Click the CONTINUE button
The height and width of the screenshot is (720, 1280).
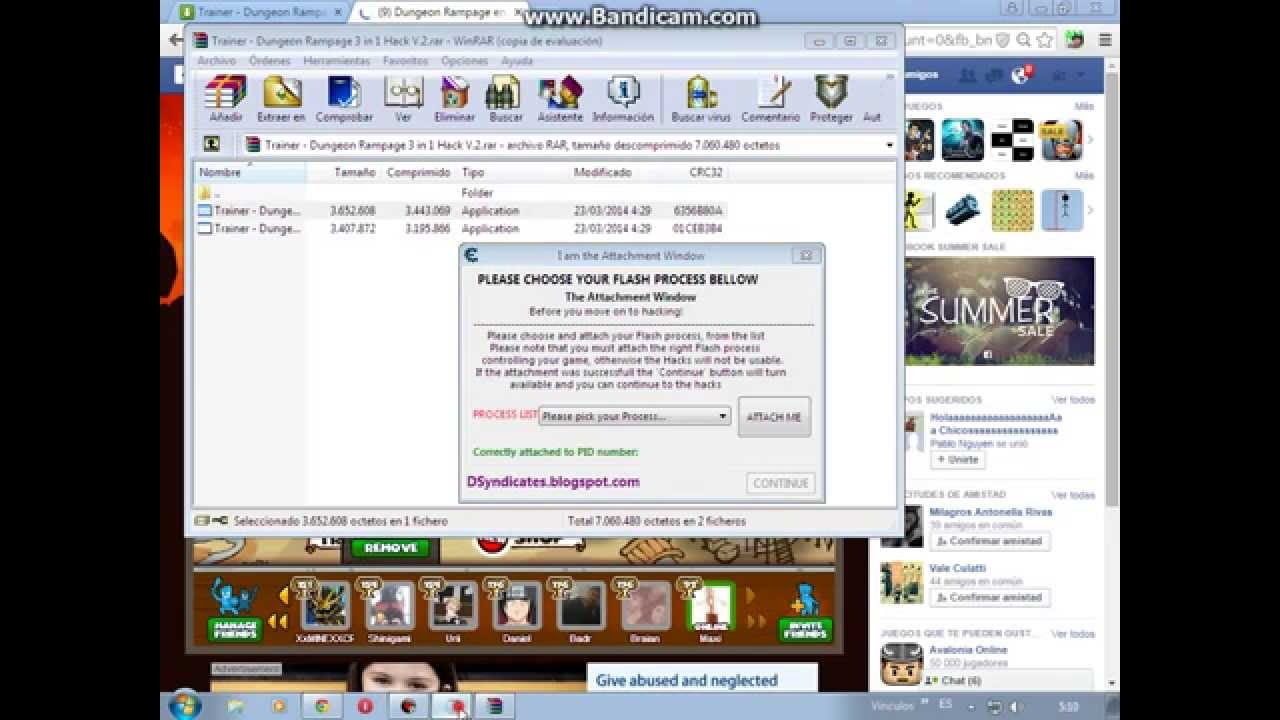[781, 483]
